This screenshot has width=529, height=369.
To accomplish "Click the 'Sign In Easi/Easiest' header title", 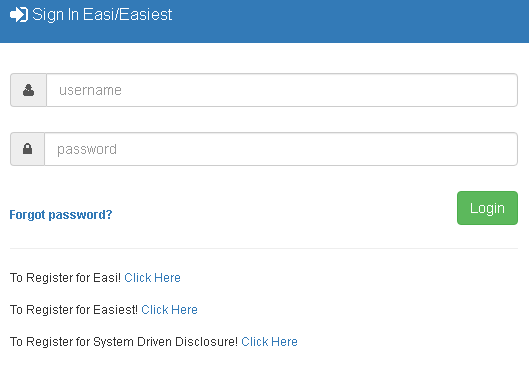I will click(x=102, y=15).
